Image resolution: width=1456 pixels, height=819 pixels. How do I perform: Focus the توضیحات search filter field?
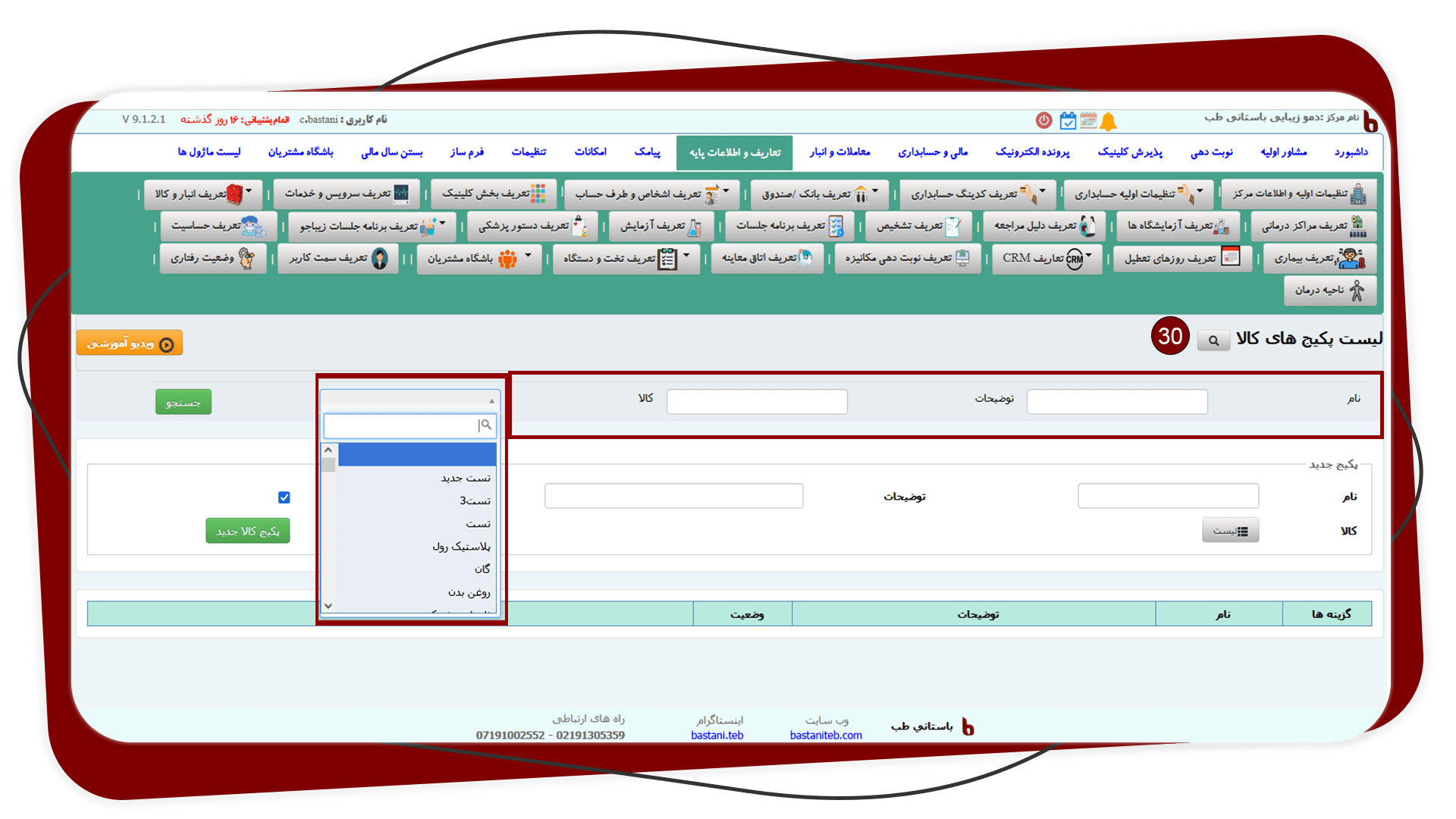point(757,402)
